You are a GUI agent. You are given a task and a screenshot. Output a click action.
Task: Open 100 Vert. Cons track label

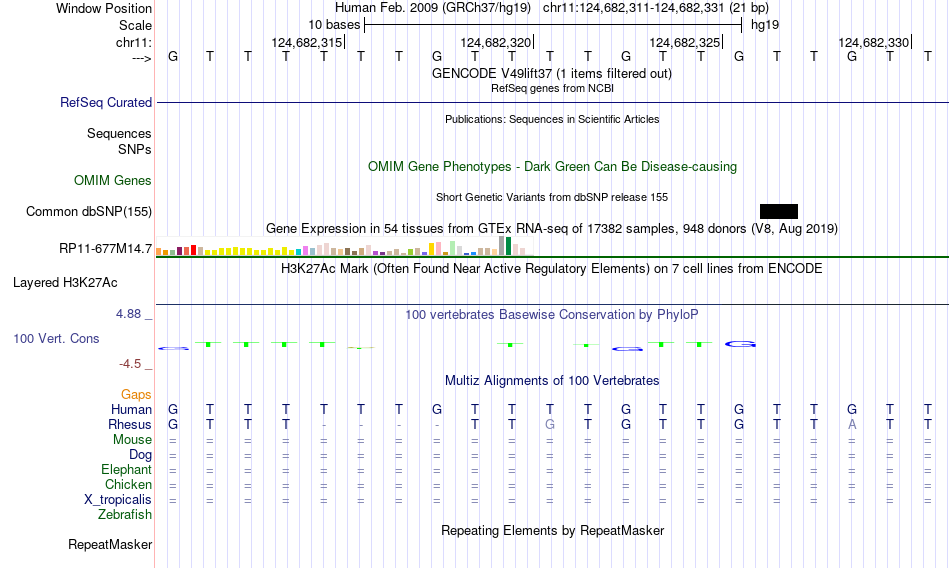[x=56, y=338]
